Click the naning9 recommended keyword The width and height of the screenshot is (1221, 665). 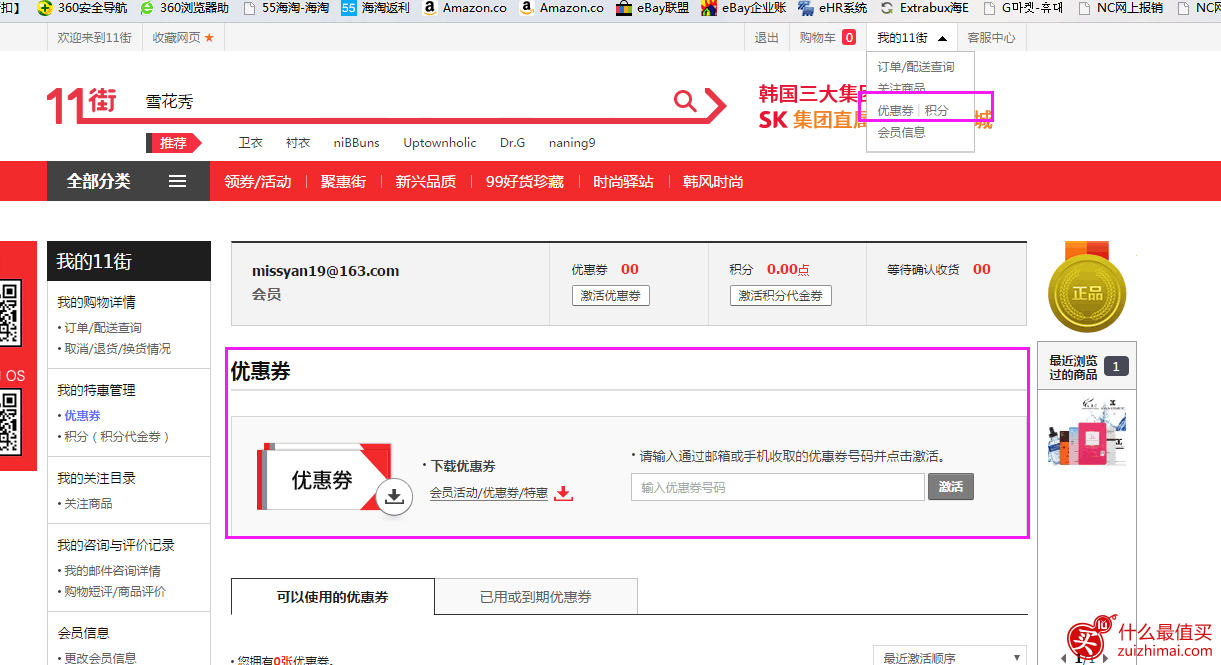point(572,143)
